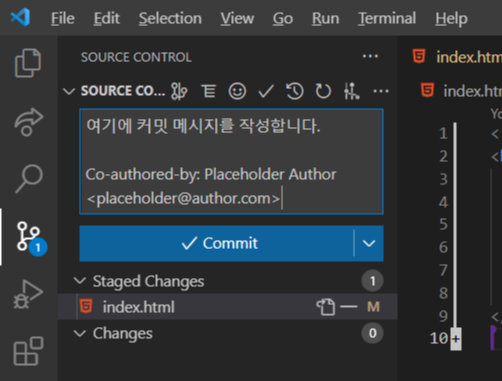Collapse the SOURCE CO... repository section
Image resolution: width=502 pixels, height=381 pixels.
pos(69,91)
